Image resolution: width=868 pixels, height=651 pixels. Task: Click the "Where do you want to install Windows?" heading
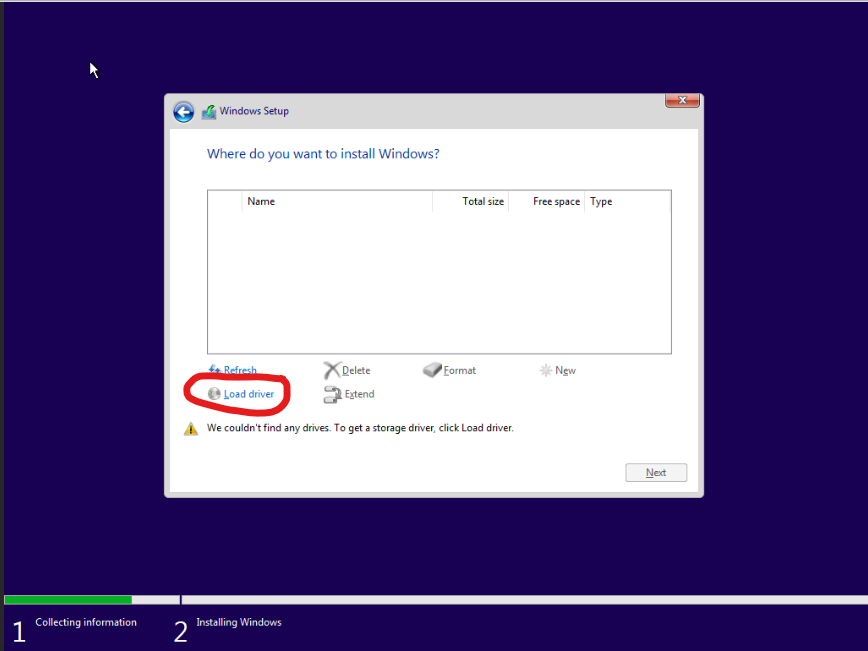pos(323,154)
